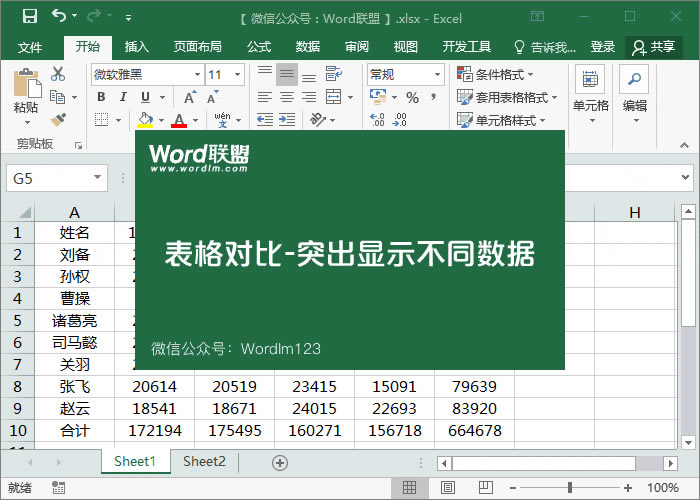This screenshot has width=700, height=500.
Task: Select cell A8 containing 张飞
Action: coord(74,387)
